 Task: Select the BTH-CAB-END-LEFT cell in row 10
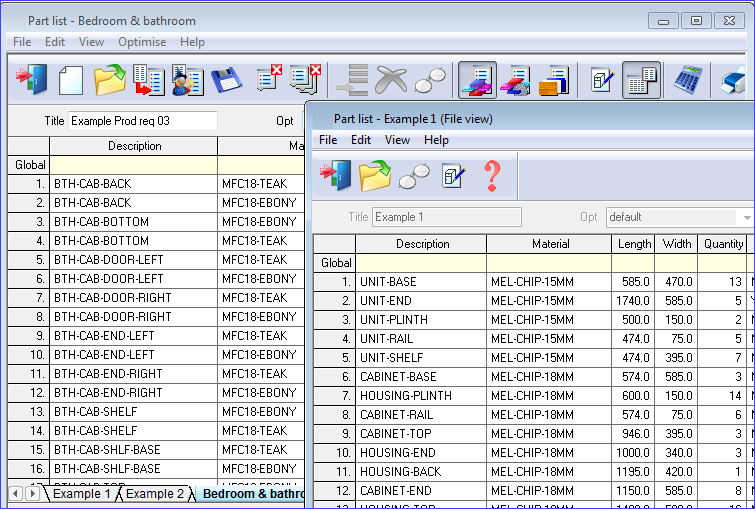pos(134,355)
